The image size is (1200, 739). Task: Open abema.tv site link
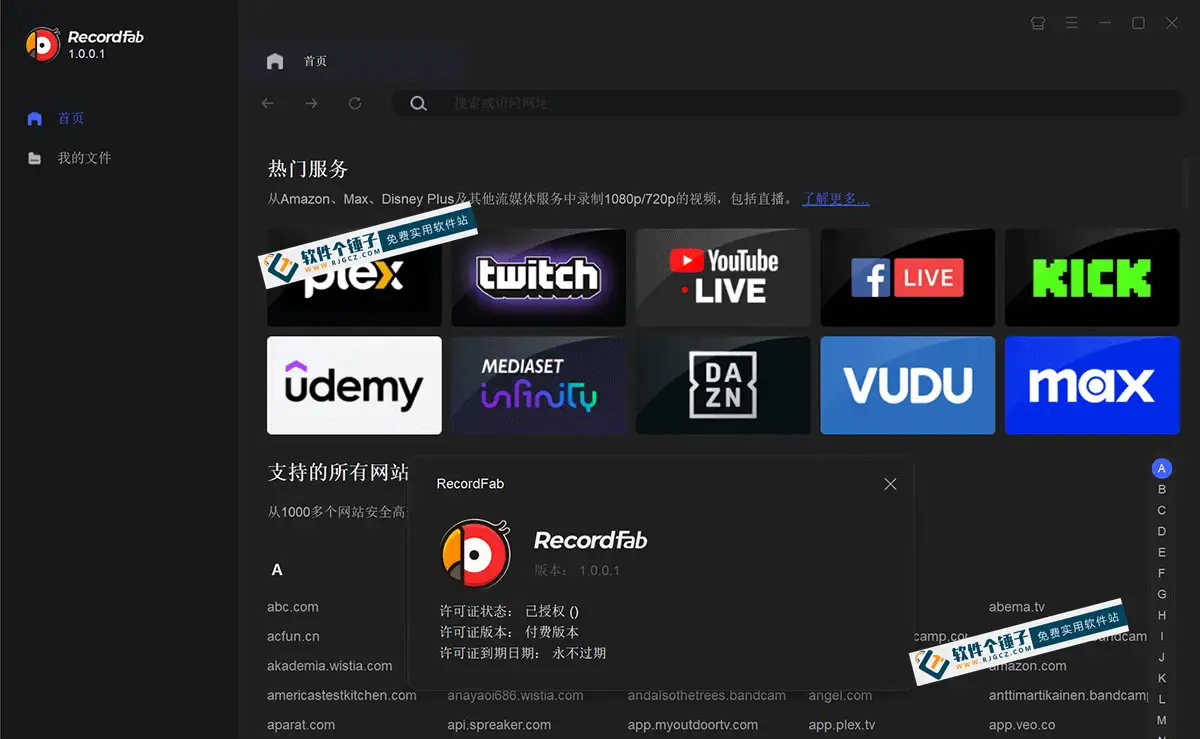pos(1016,607)
